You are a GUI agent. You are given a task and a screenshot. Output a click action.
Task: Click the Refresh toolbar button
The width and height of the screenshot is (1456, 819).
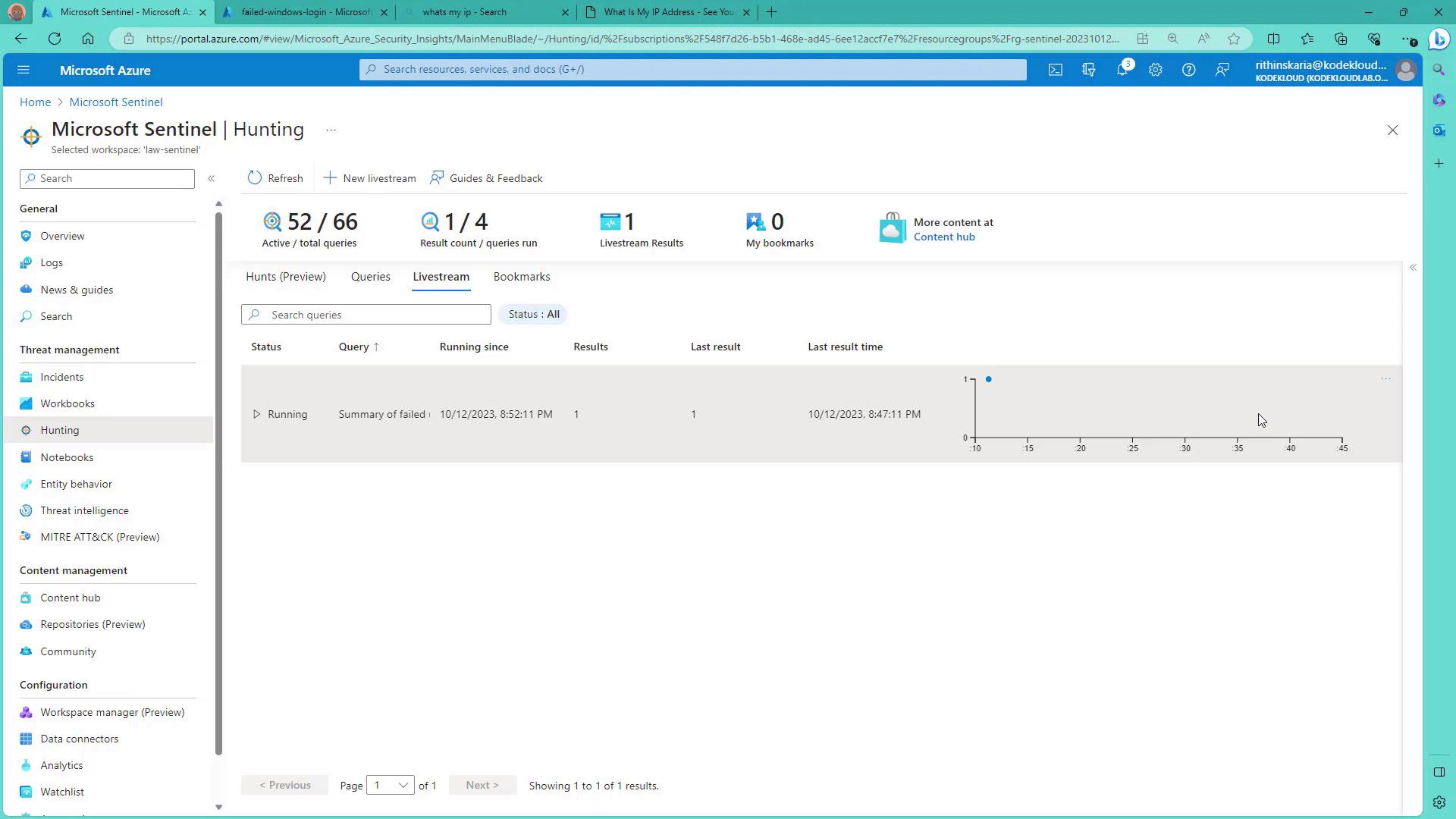pos(275,178)
